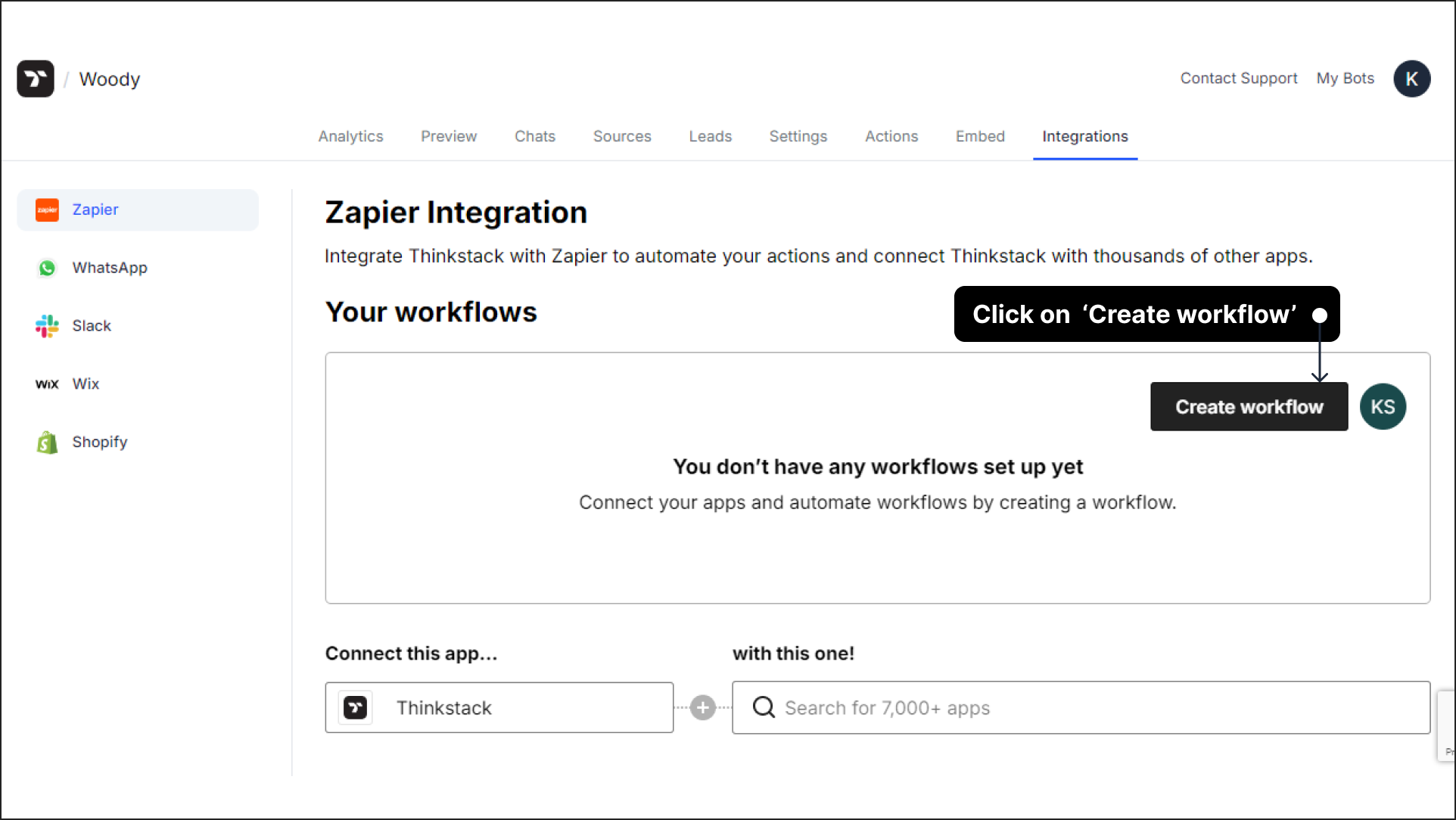1456x820 pixels.
Task: Click the Search for 7,000+ apps field
Action: pyautogui.click(x=1081, y=708)
